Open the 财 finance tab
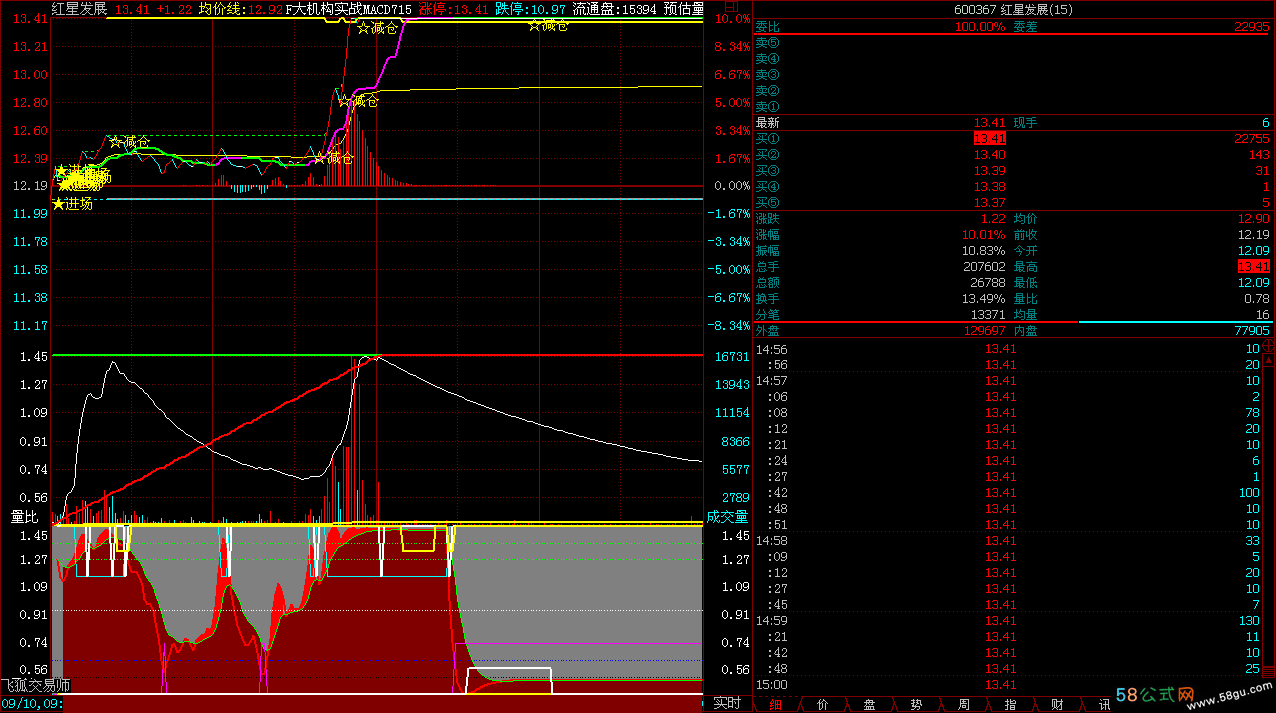Viewport: 1276px width, 713px height. pos(1057,704)
